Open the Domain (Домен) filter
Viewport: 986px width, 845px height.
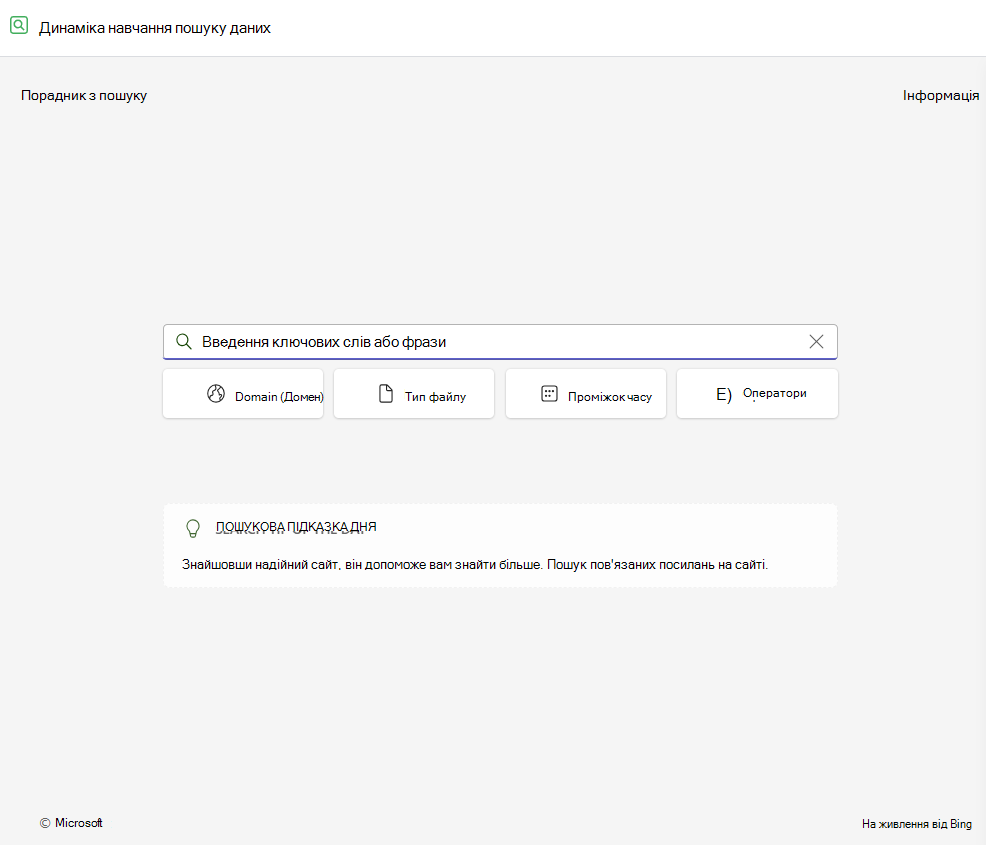click(x=243, y=394)
